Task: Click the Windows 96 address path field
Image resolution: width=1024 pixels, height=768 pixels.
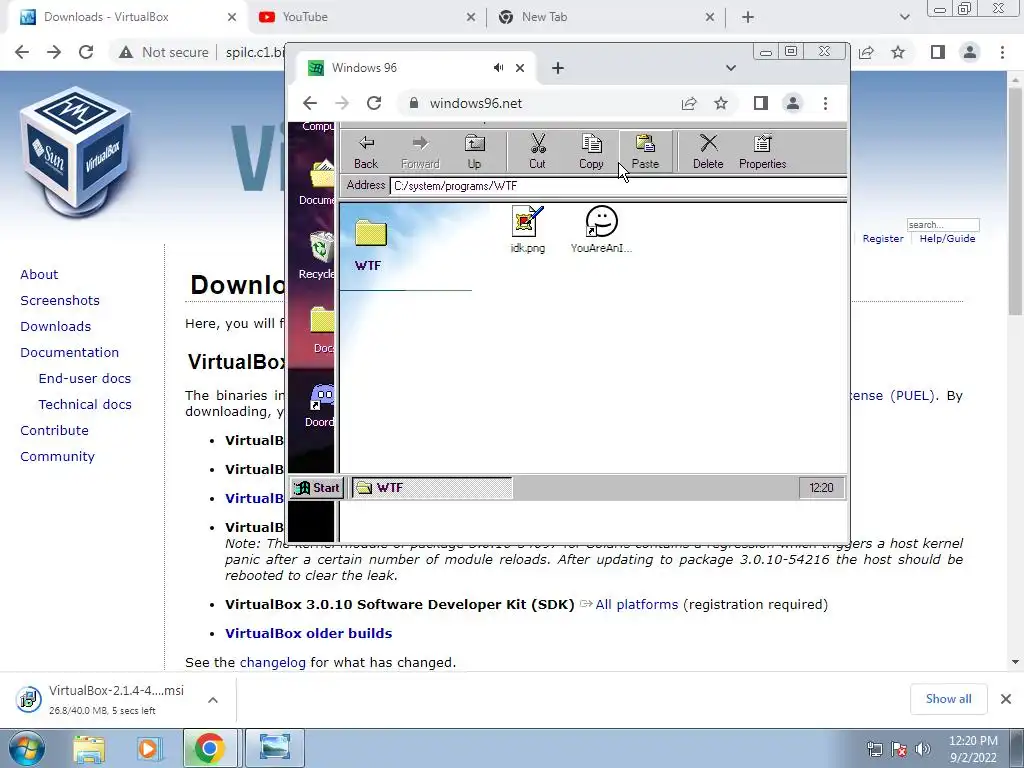Action: [618, 186]
